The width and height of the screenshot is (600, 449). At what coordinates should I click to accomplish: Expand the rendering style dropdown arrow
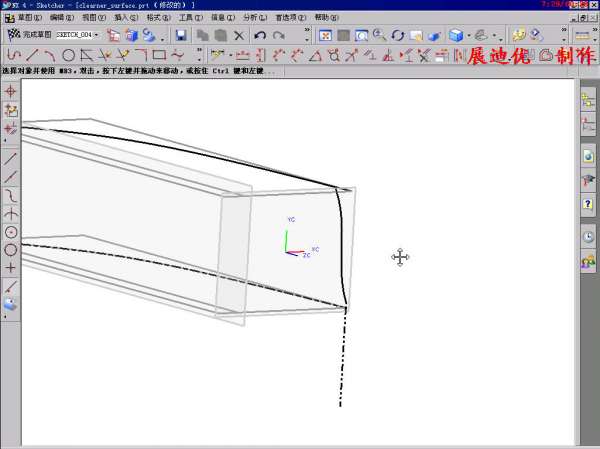coord(469,35)
